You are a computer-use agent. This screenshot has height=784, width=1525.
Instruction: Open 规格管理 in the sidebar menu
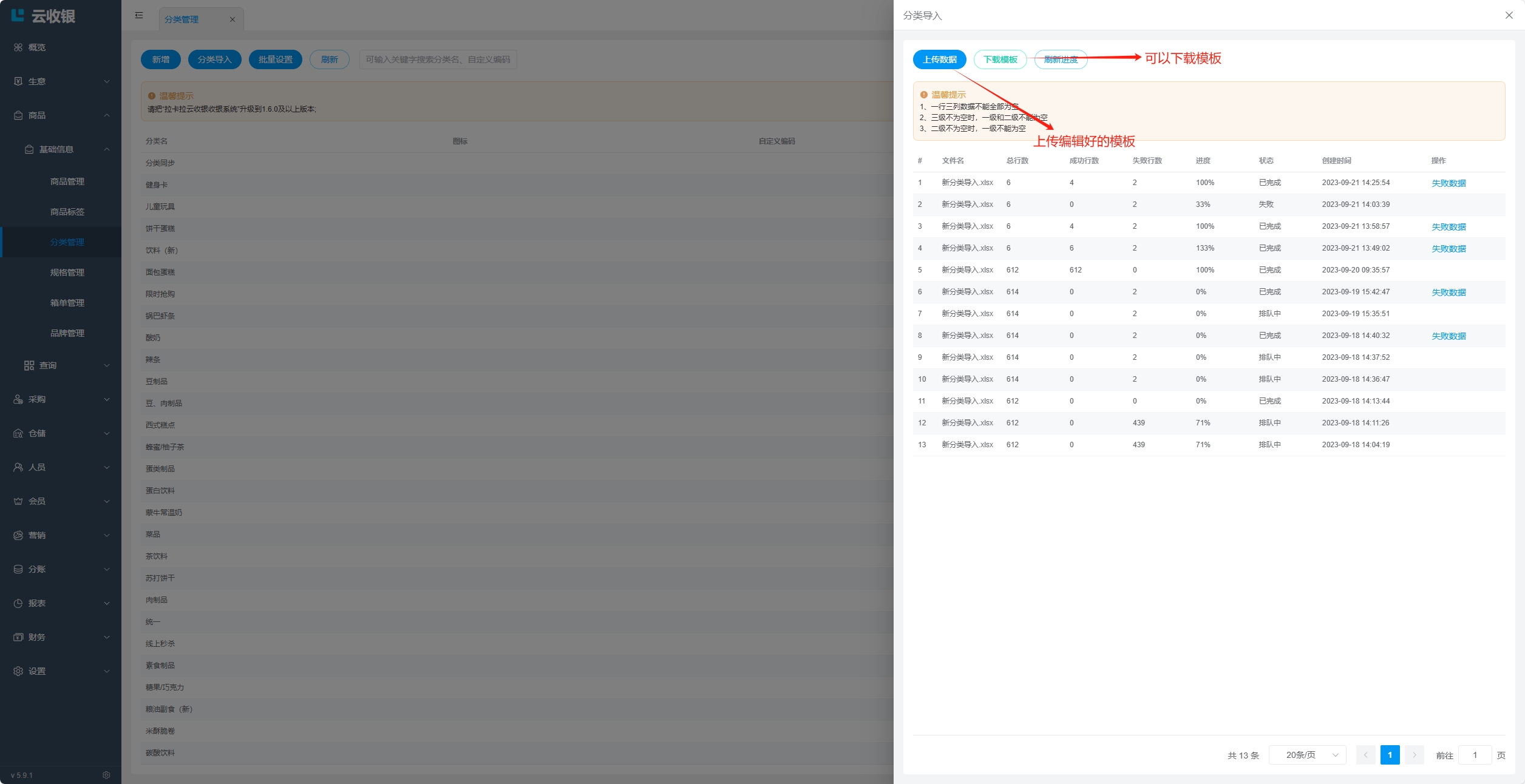coord(67,272)
